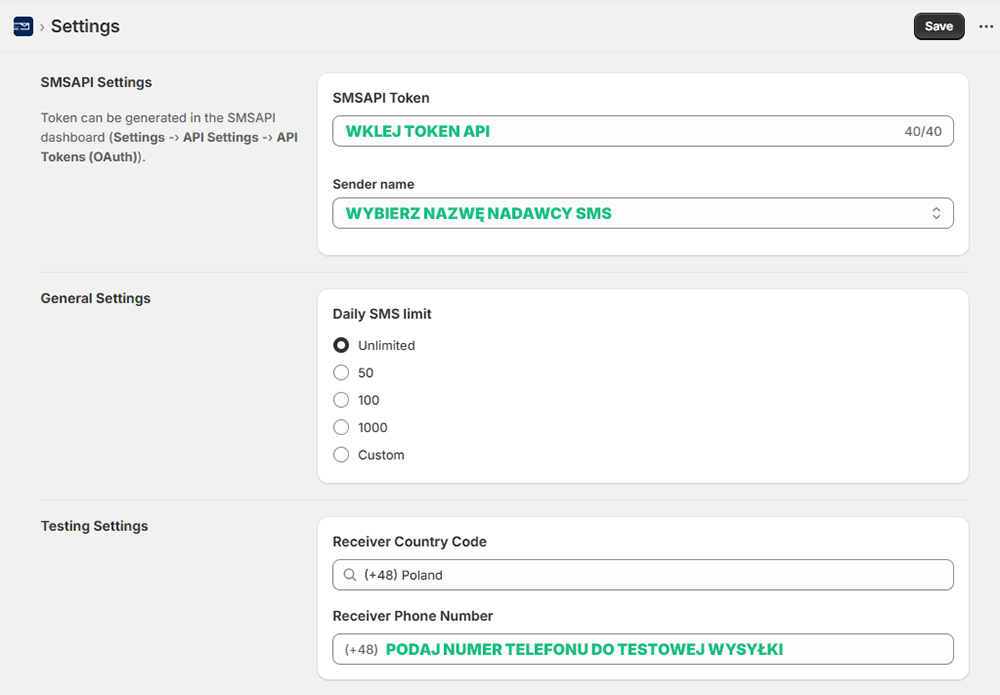
Task: Open the three-dot more actions menu
Action: click(986, 27)
